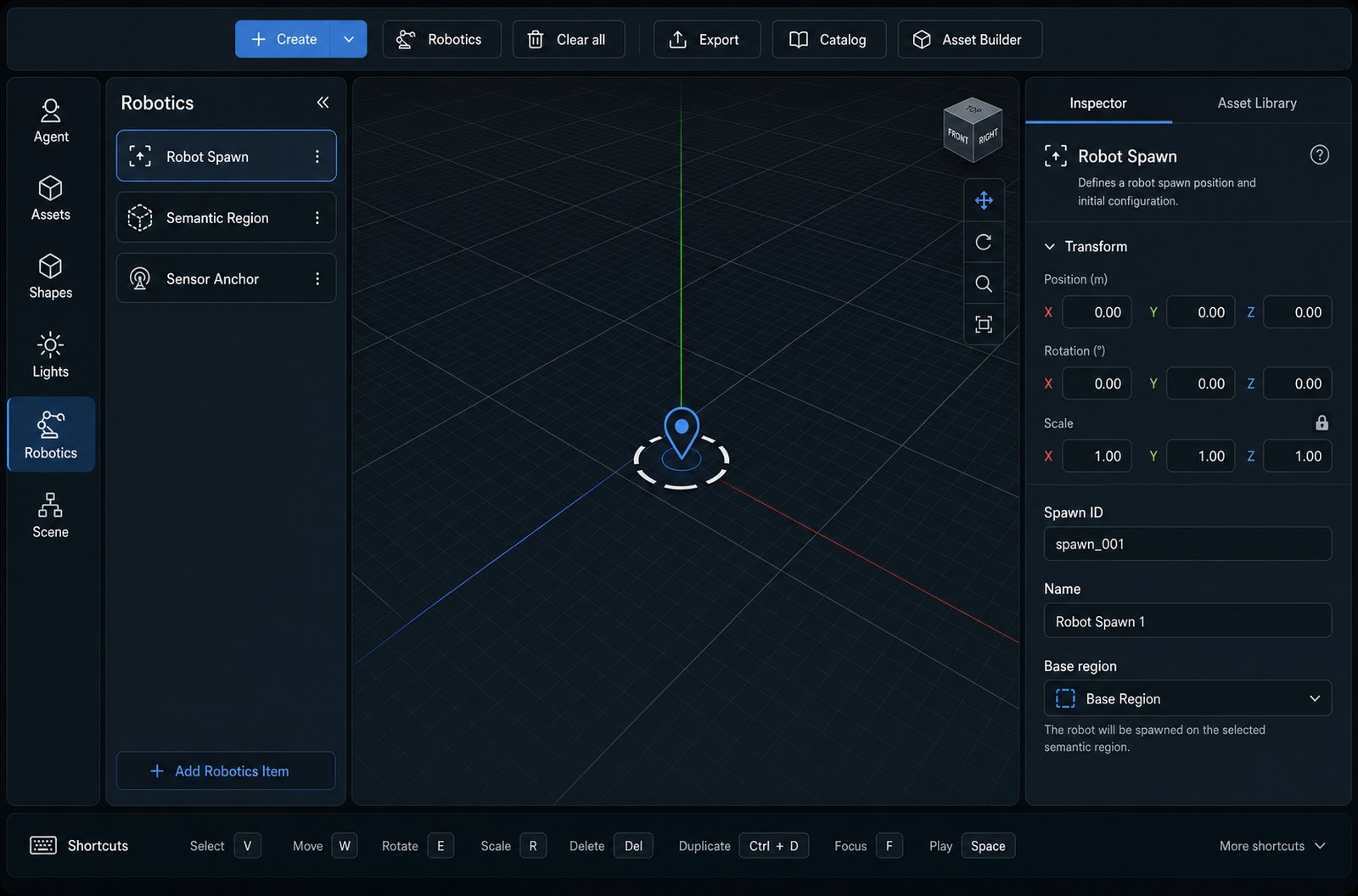Toggle the Scale lock icon

pyautogui.click(x=1322, y=423)
